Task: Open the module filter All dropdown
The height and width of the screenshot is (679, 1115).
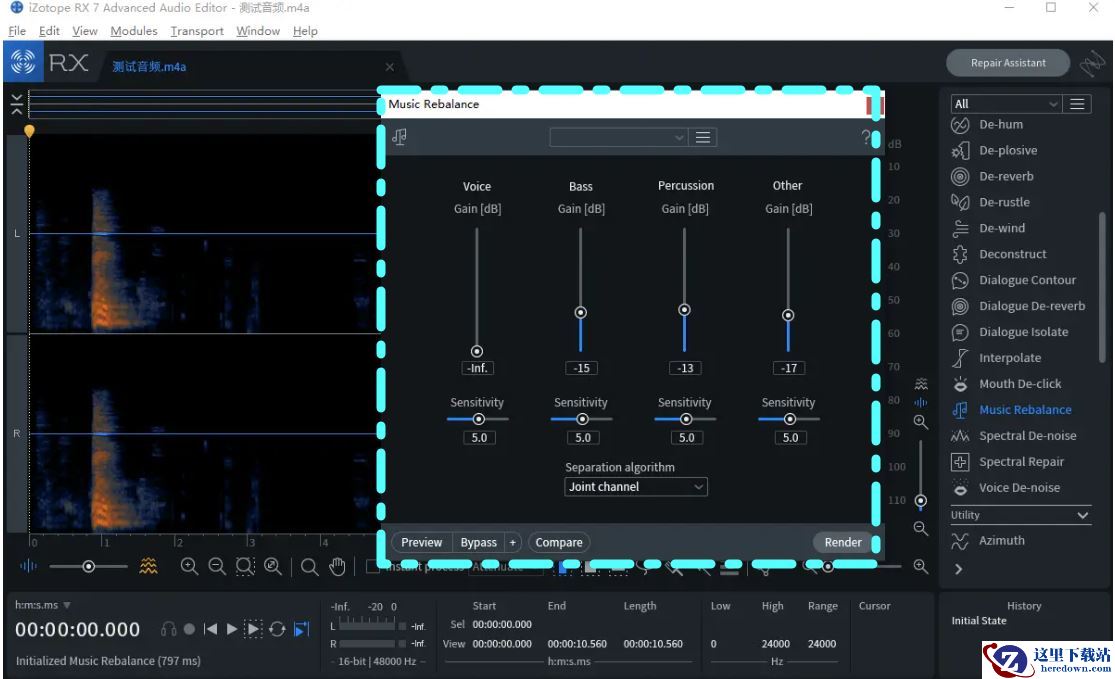Action: (x=1005, y=104)
